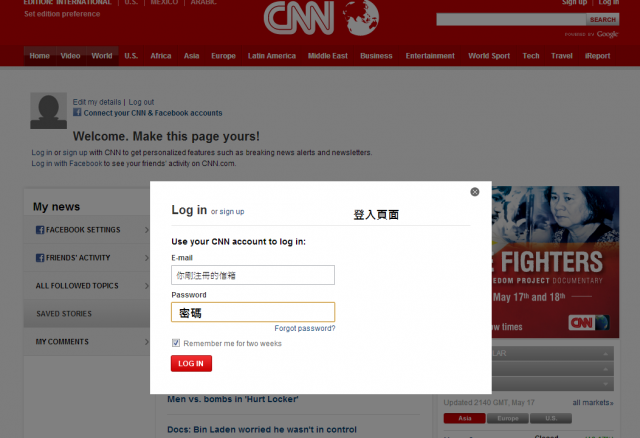Screen dimensions: 640x438
Task: Click Forgot password link
Action: [304, 328]
